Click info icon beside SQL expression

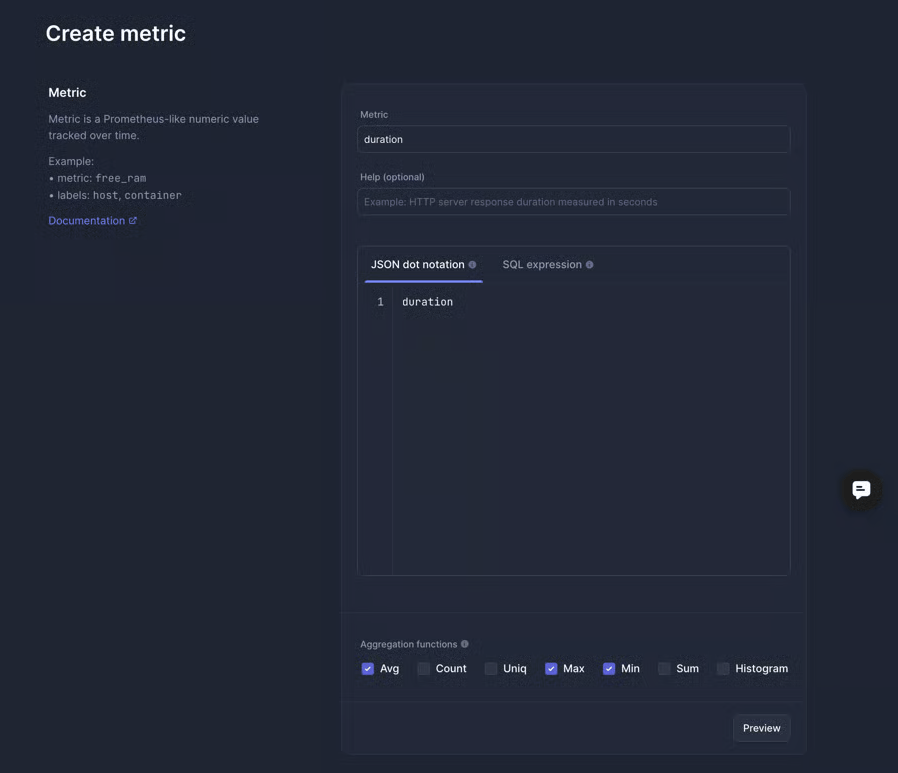[589, 265]
